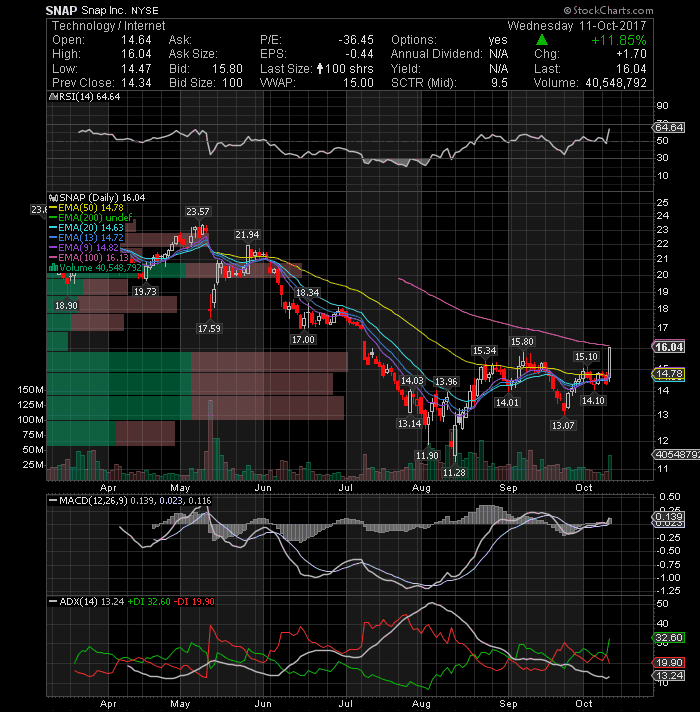Click the 13.96 price label
This screenshot has height=712, width=700.
pos(446,381)
